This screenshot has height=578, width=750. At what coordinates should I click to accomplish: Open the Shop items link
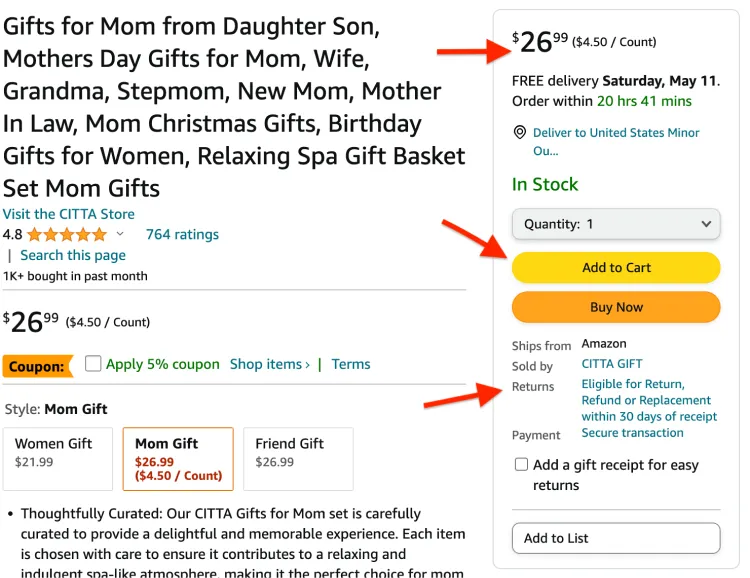[270, 364]
